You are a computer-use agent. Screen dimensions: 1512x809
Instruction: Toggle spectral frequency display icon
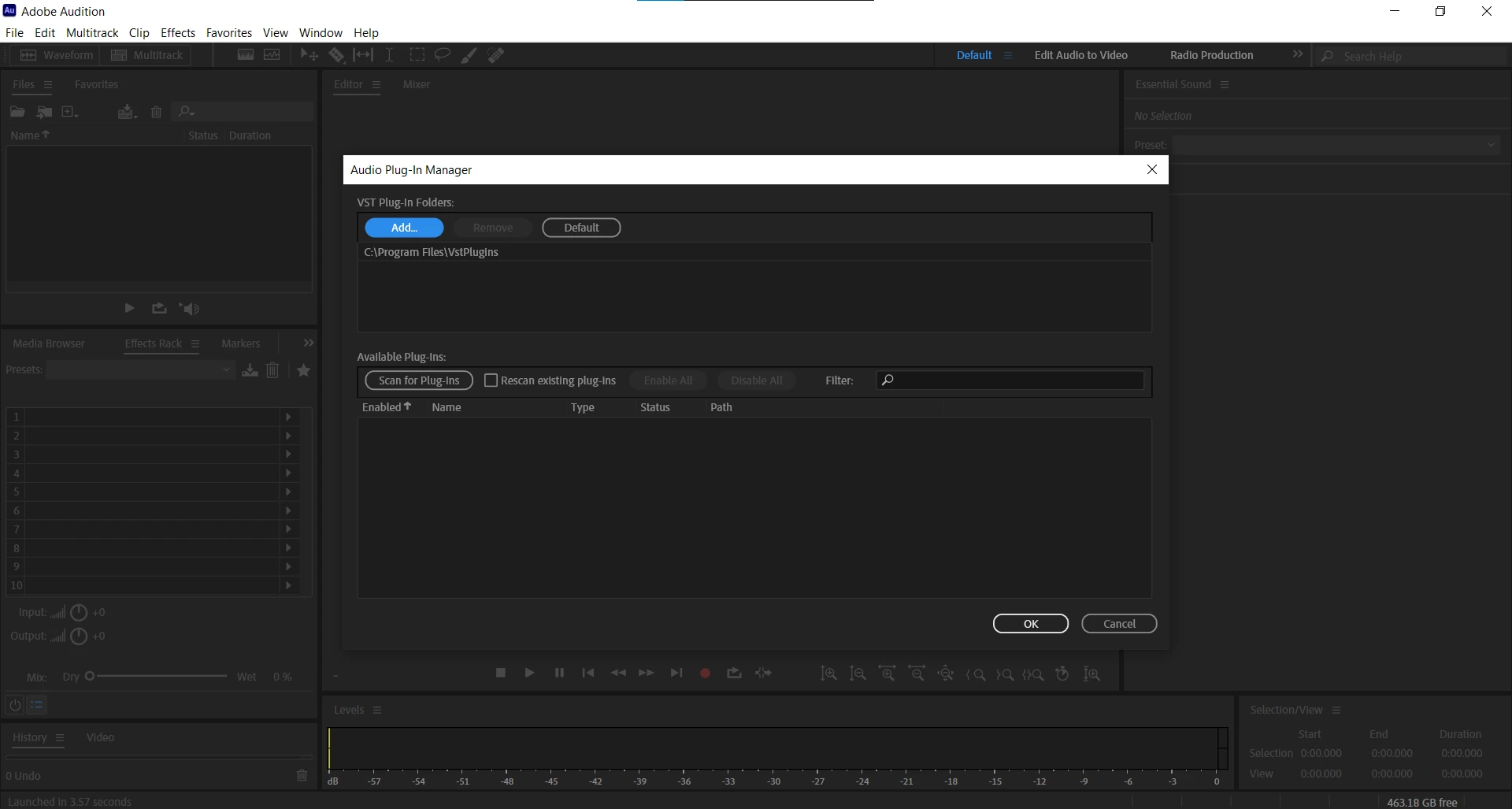(x=246, y=55)
